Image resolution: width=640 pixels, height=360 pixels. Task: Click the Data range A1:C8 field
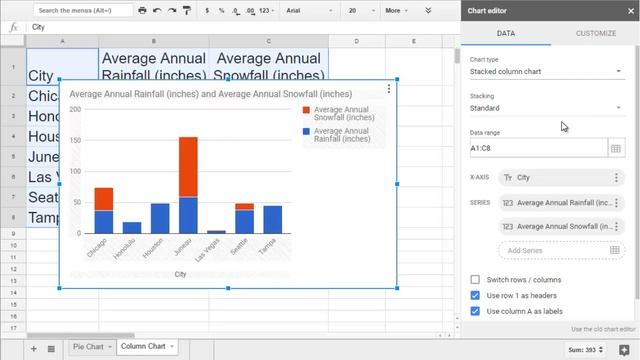pyautogui.click(x=538, y=148)
